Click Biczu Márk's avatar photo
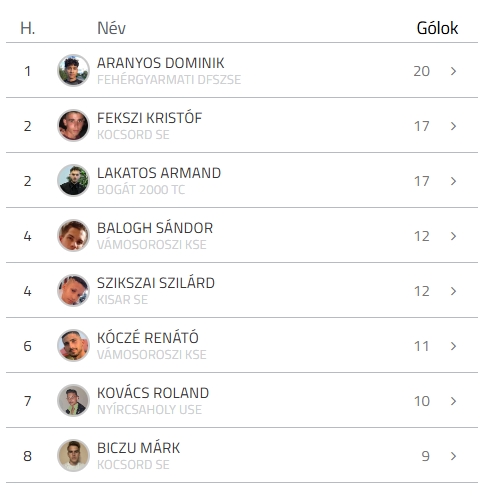 (x=73, y=456)
